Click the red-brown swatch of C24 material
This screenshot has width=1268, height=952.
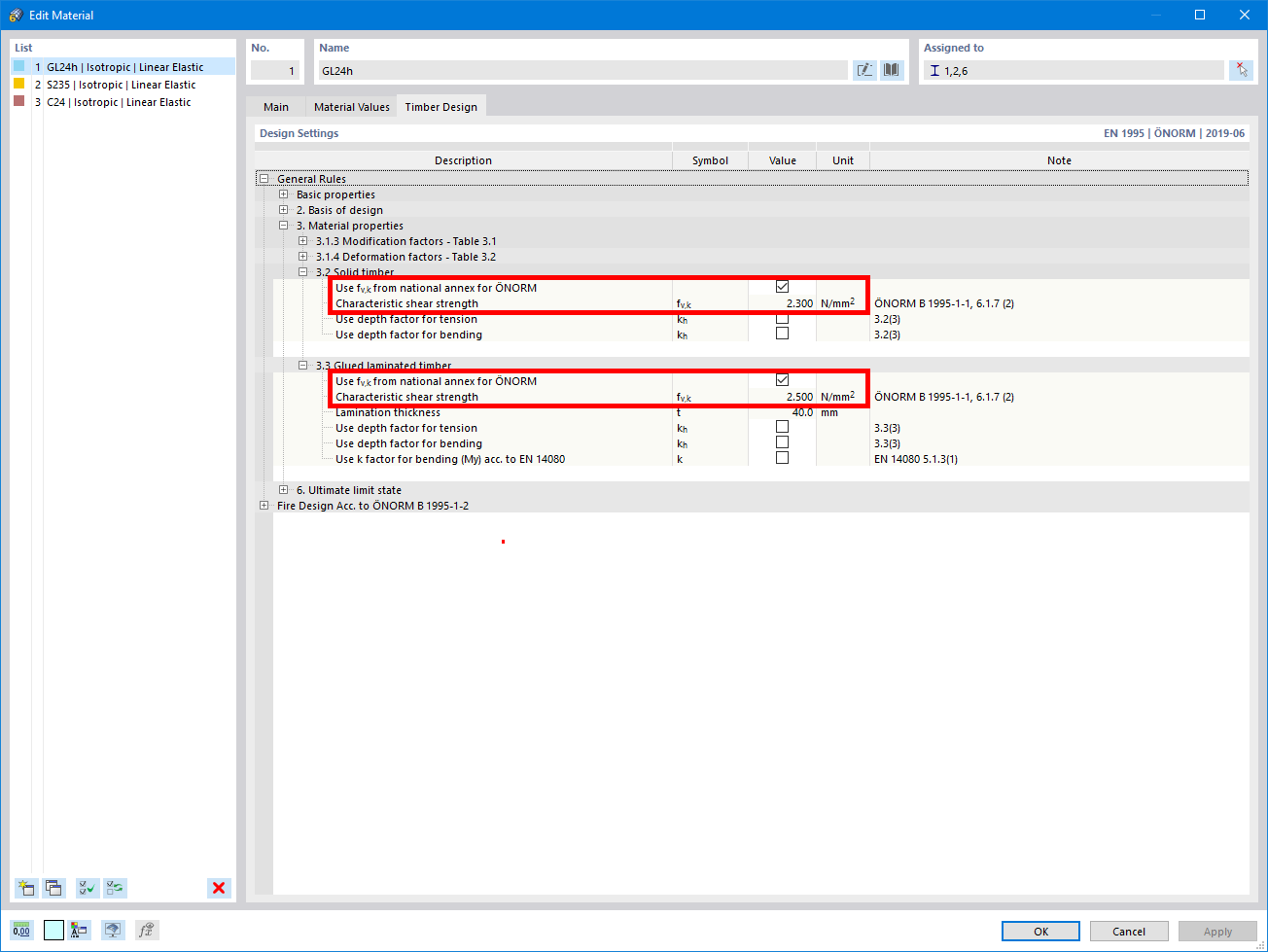pos(18,101)
